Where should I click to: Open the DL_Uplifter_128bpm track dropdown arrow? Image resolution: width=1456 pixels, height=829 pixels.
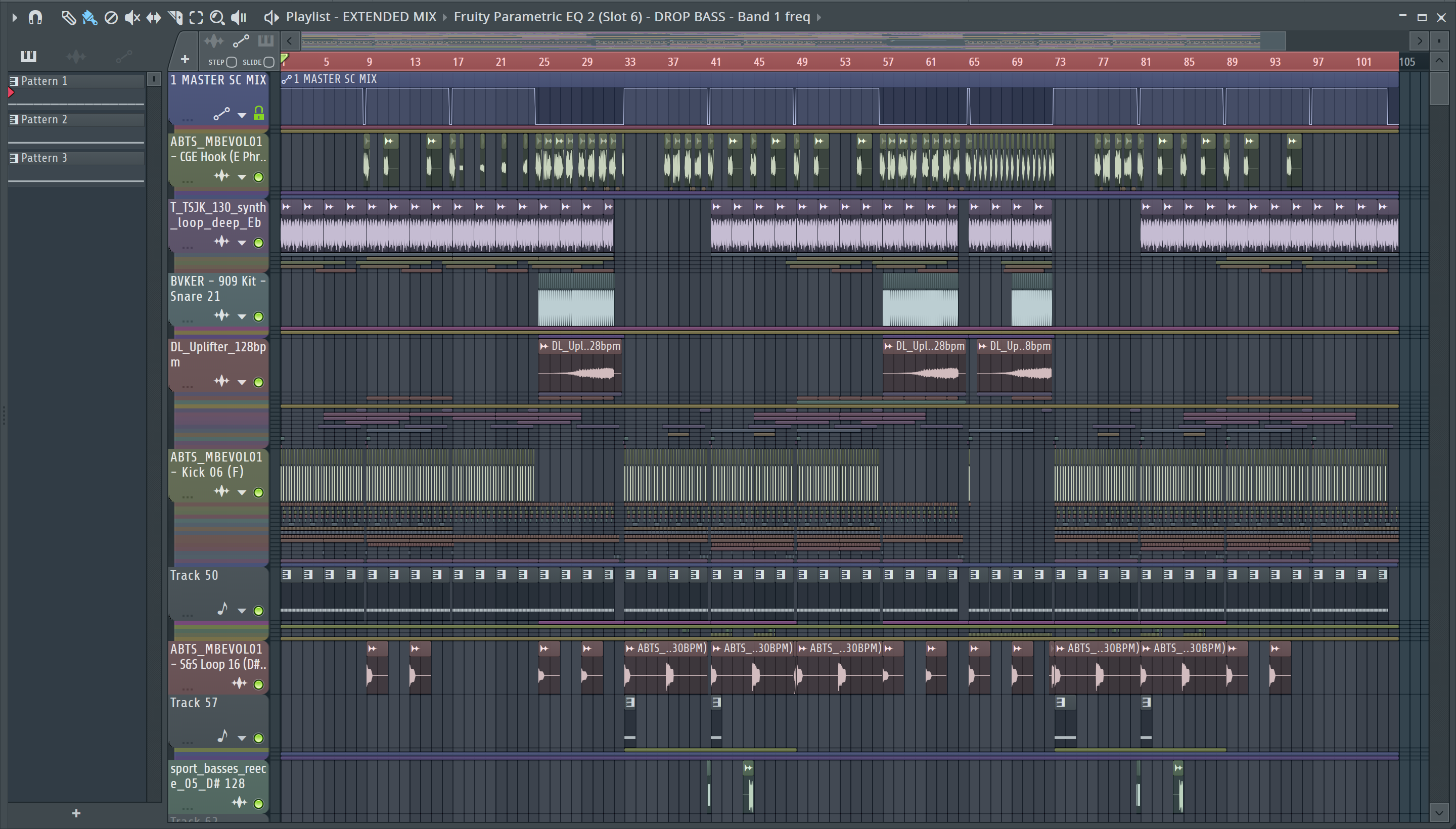(242, 382)
